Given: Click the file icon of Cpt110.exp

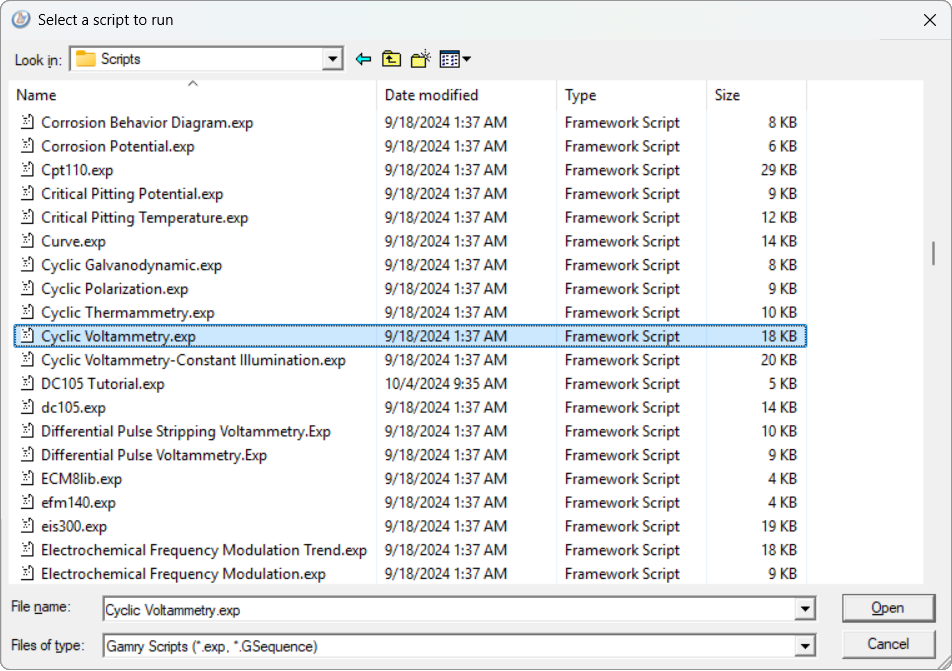Looking at the screenshot, I should click(x=27, y=169).
